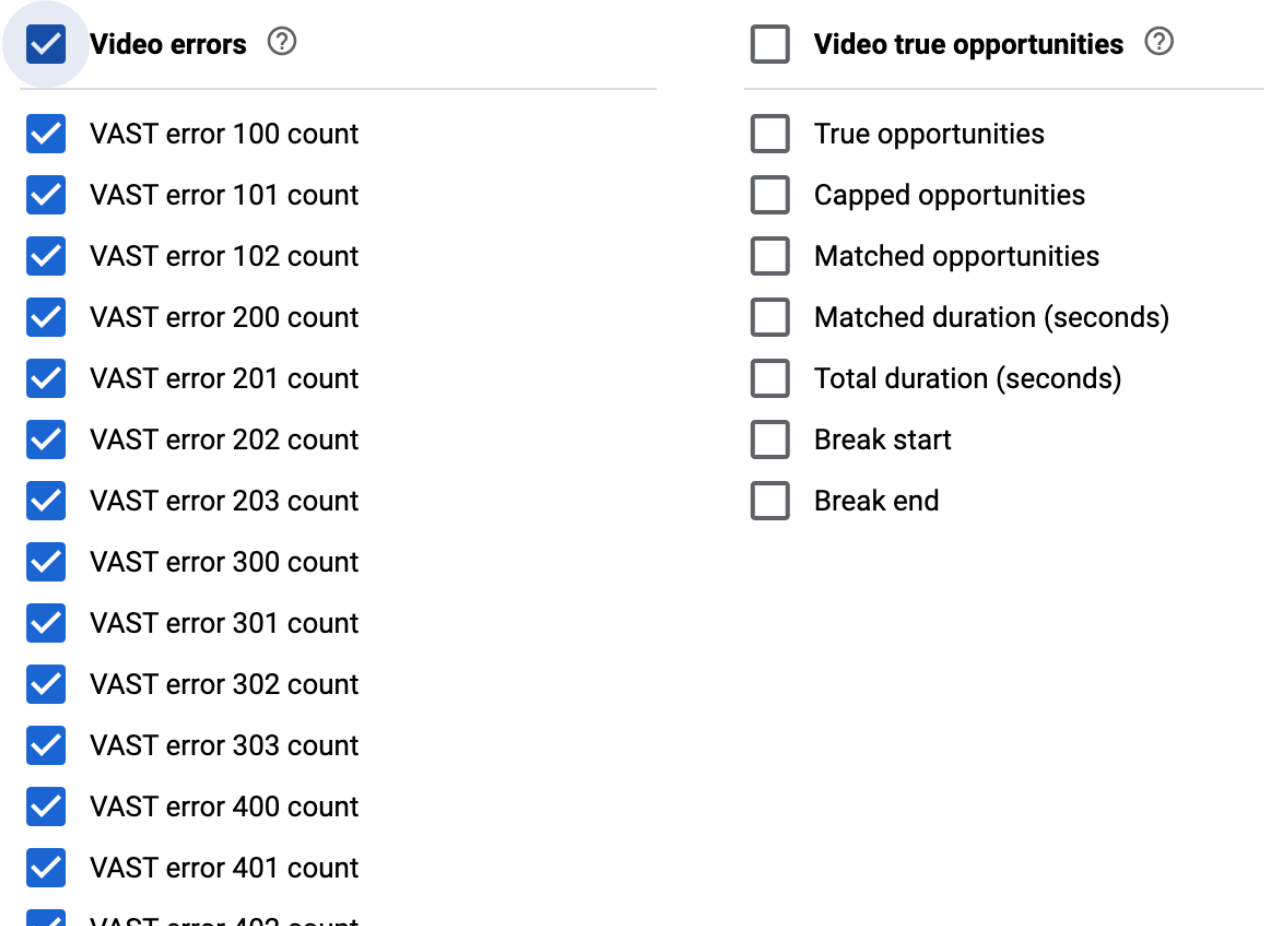Uncheck VAST error 300 count

point(46,562)
